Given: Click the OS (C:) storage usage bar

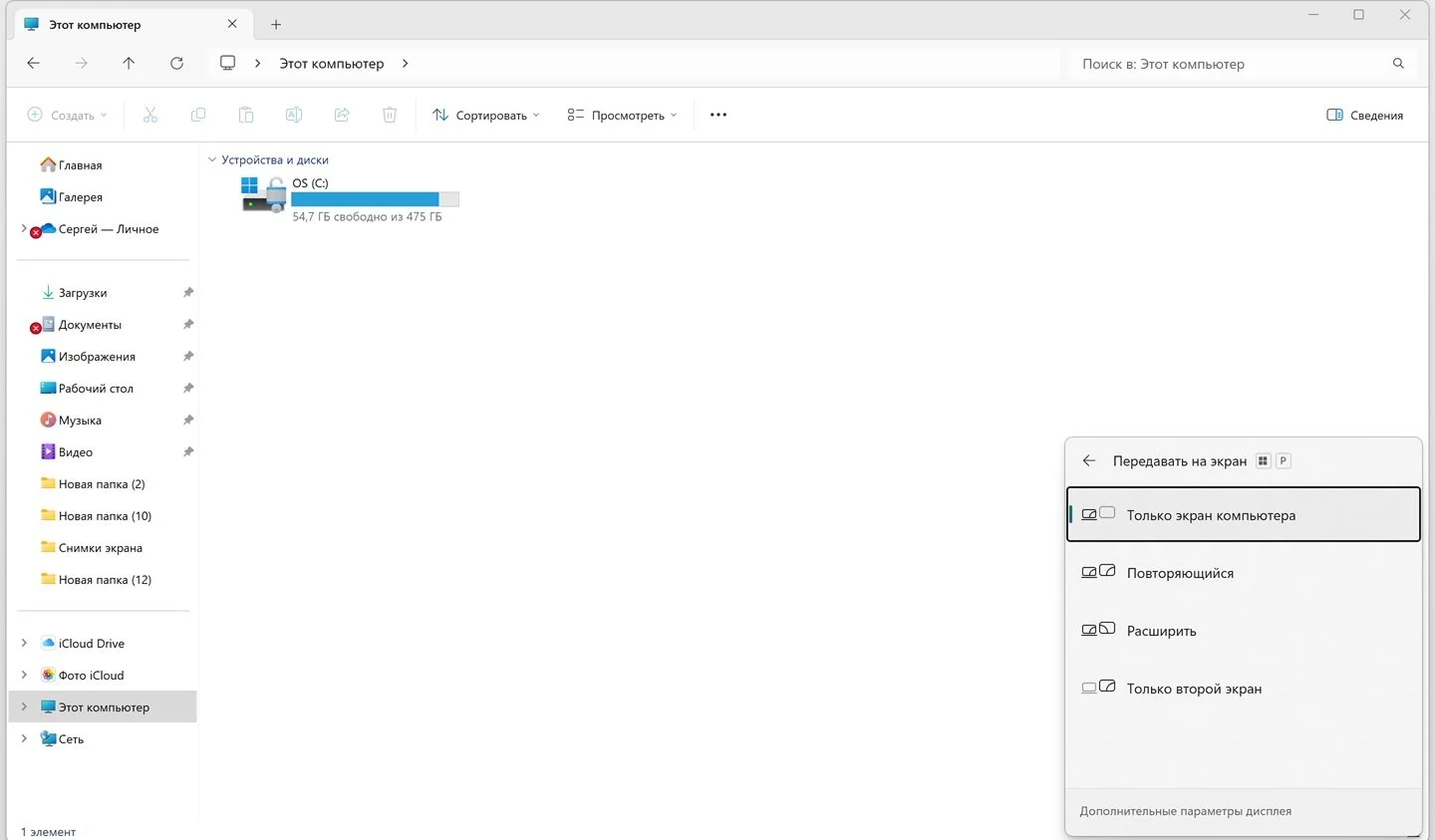Looking at the screenshot, I should (375, 199).
